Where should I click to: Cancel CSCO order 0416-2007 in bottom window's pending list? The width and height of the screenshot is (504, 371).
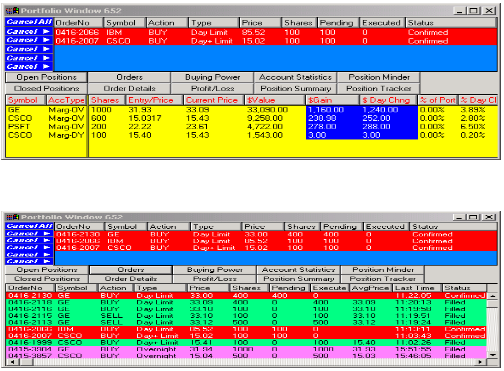(x=30, y=247)
